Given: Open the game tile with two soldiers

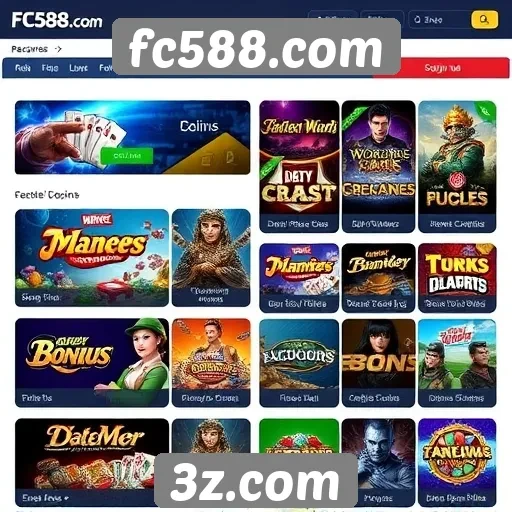Looking at the screenshot, I should (x=457, y=363).
